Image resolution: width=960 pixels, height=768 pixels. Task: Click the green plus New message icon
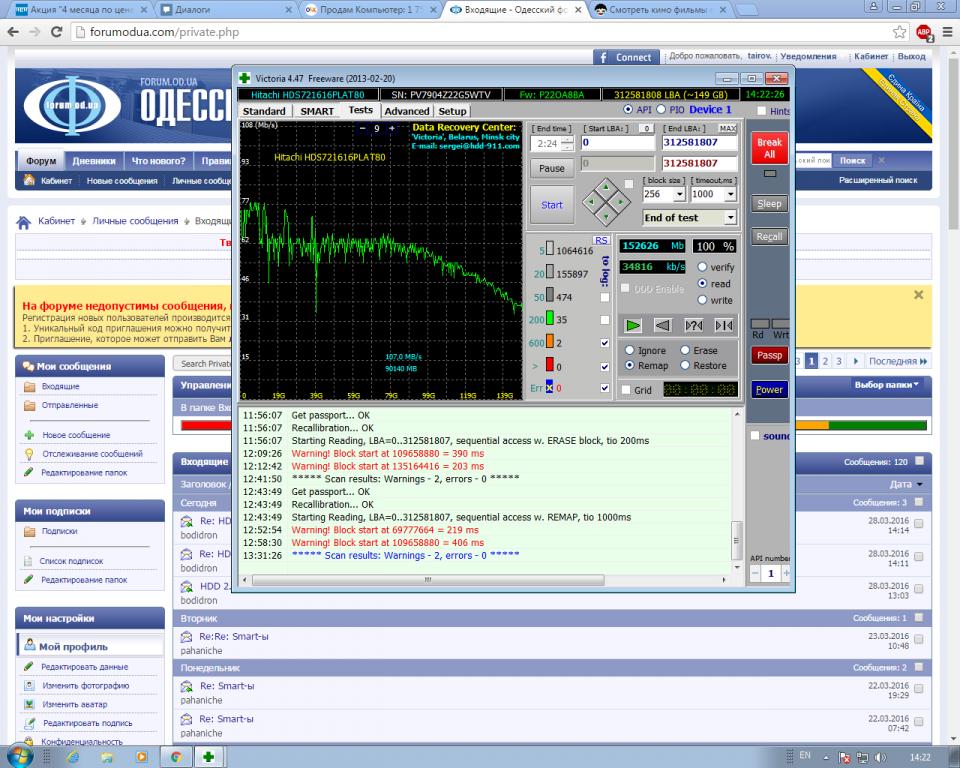(29, 435)
